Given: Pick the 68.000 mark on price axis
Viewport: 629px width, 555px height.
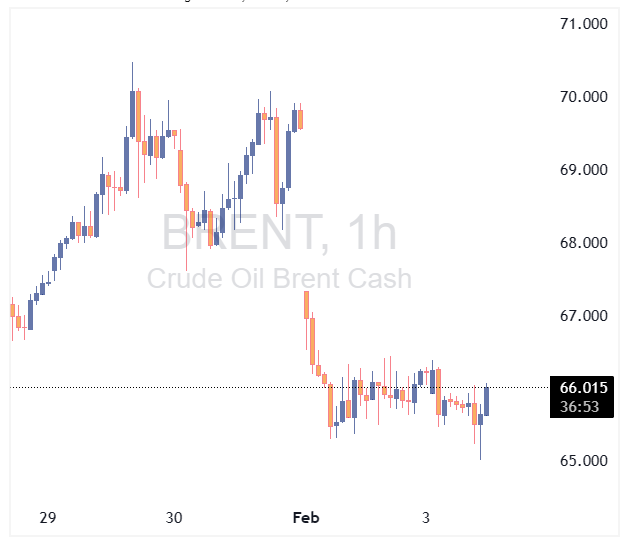Looking at the screenshot, I should [x=583, y=243].
